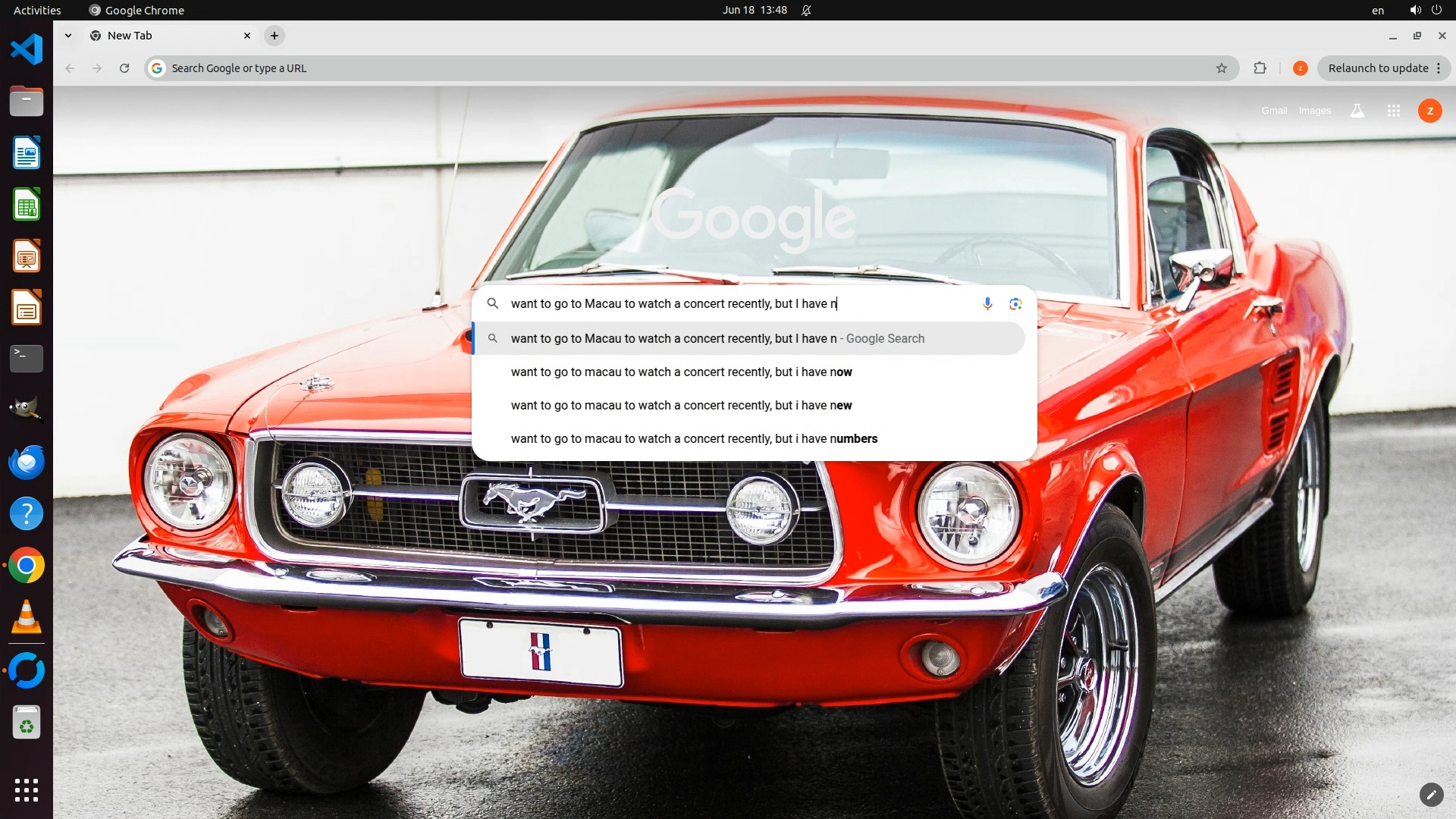Screen dimensions: 1456x819
Task: Open the Images link
Action: click(x=1314, y=111)
